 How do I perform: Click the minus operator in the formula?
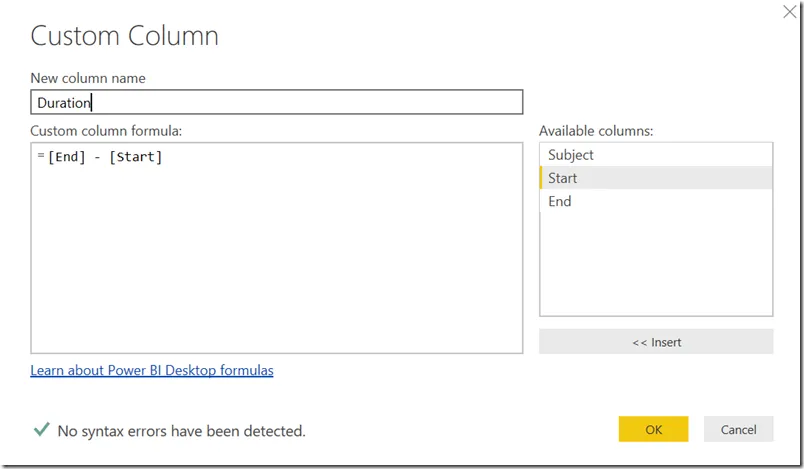click(x=98, y=157)
